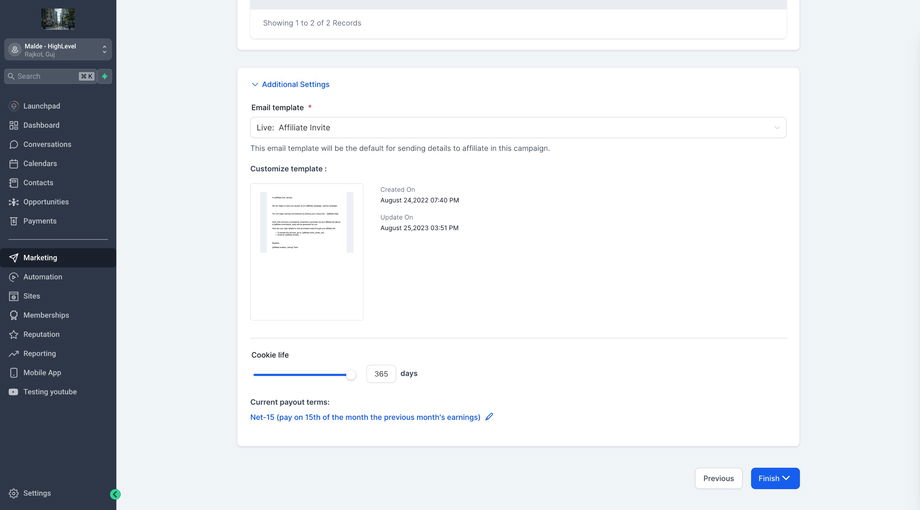
Task: Click the Conversations chat icon
Action: coord(14,144)
